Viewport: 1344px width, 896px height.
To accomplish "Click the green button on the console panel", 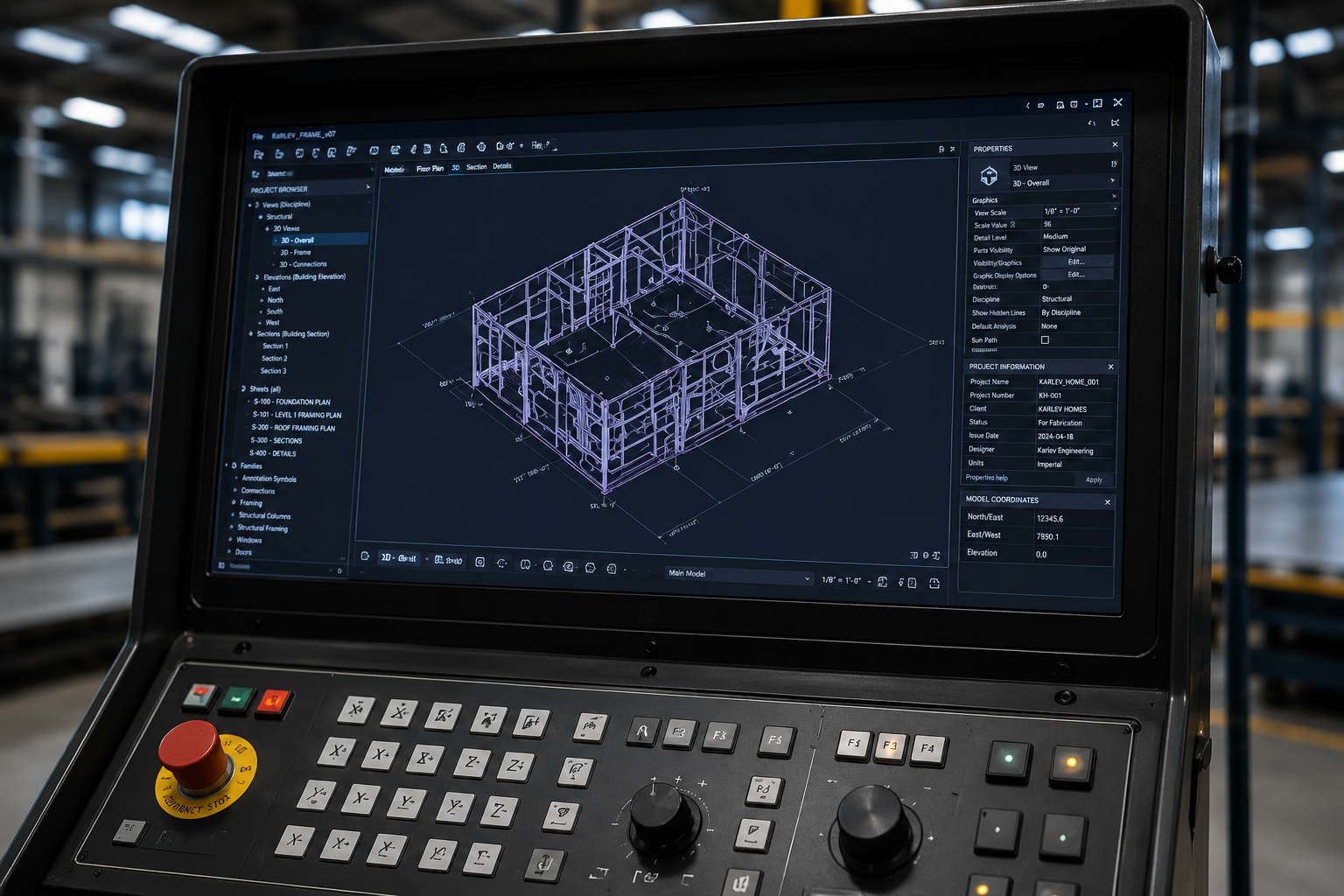I will point(236,698).
